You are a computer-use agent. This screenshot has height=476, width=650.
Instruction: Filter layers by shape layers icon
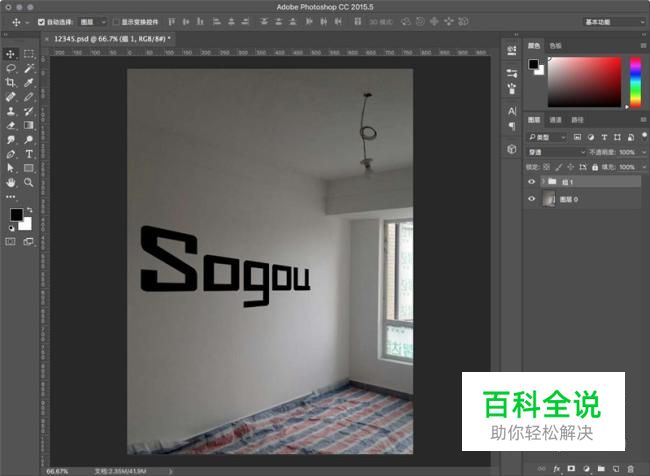click(x=617, y=137)
